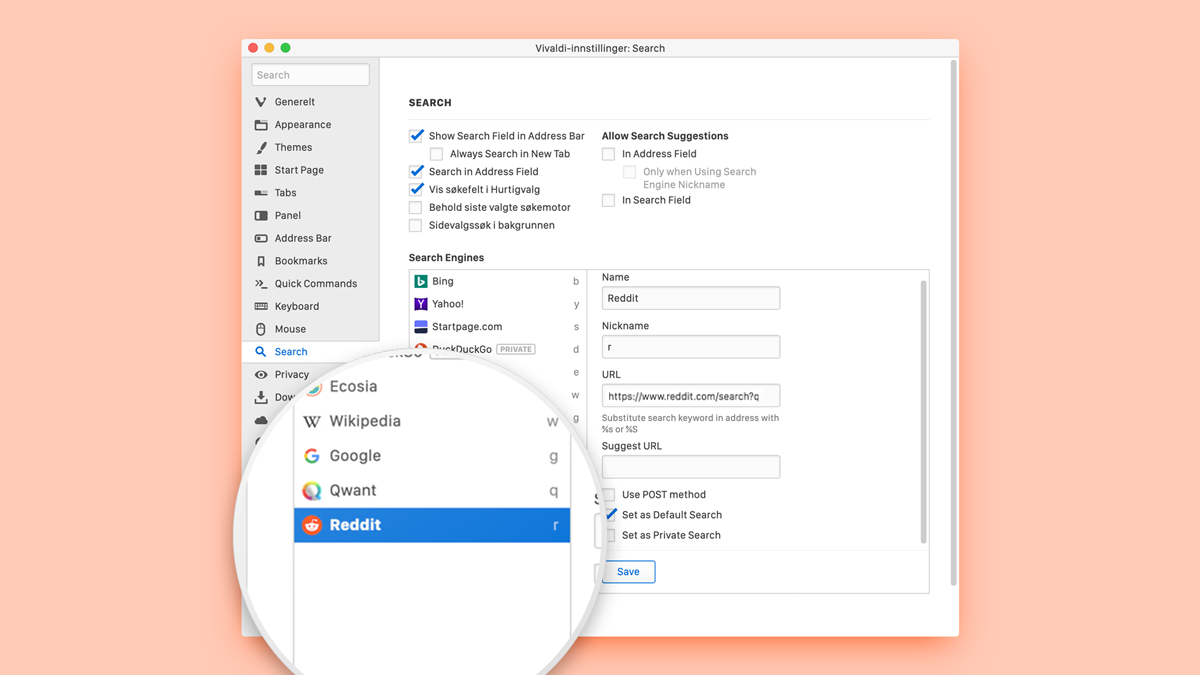Enable Behold siste valgte søkemotor
1200x675 pixels.
(x=416, y=208)
